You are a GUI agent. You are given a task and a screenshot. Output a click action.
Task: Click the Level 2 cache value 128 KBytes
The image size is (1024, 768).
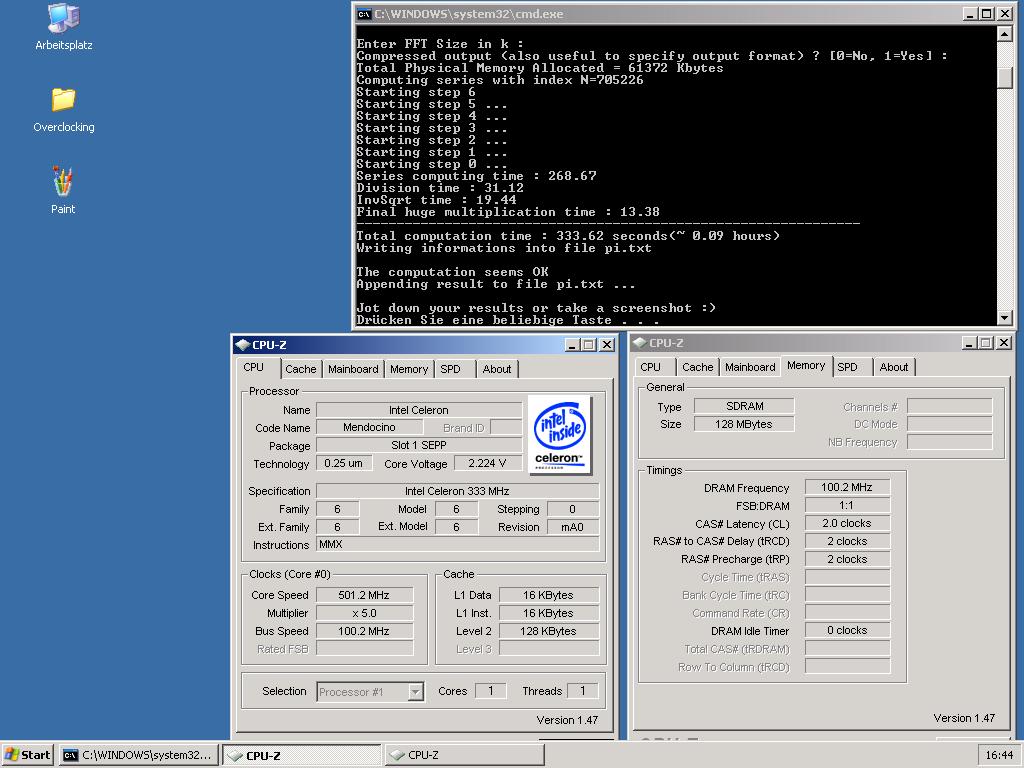tap(549, 631)
